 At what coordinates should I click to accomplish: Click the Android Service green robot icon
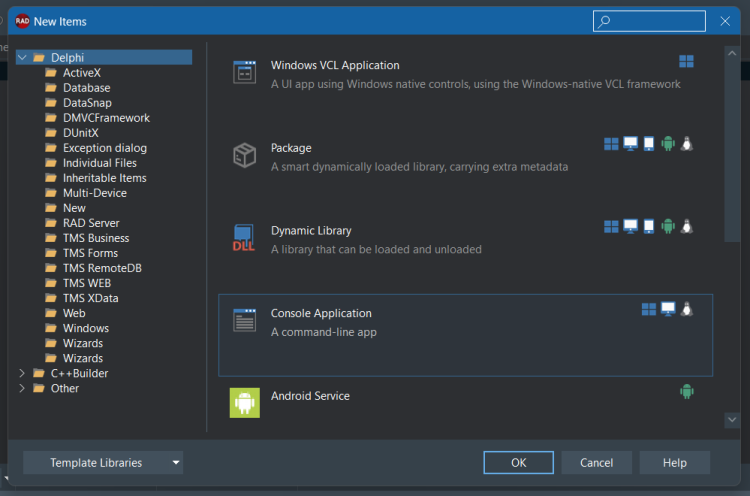(244, 403)
